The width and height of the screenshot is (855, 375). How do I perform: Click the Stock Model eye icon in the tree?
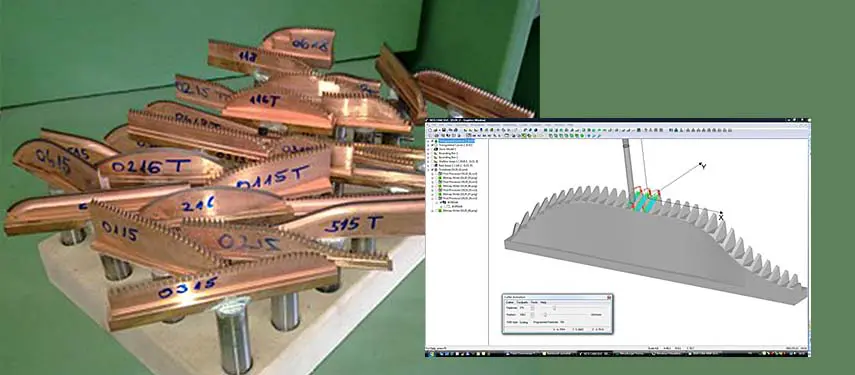(436, 149)
